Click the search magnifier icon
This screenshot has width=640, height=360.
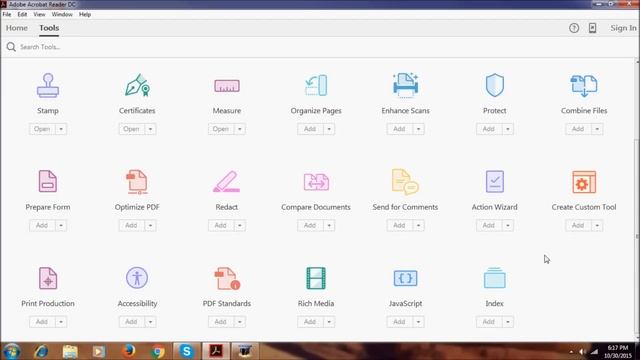[11, 47]
